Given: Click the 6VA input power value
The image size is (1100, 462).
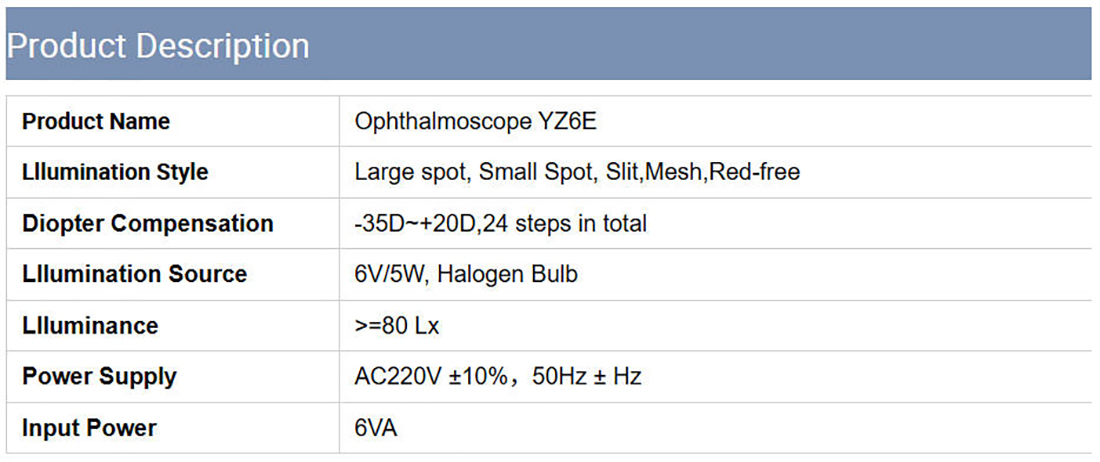Looking at the screenshot, I should tap(376, 429).
